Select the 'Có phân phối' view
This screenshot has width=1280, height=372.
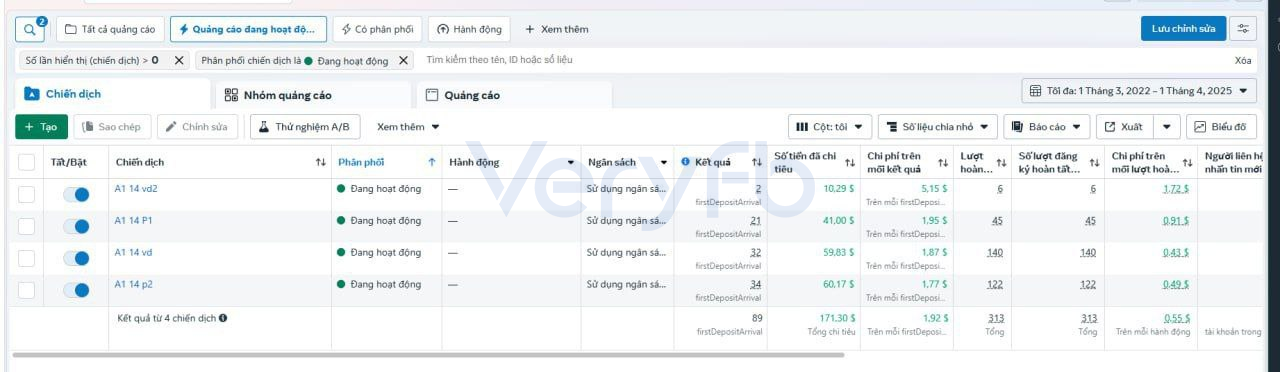click(x=377, y=29)
